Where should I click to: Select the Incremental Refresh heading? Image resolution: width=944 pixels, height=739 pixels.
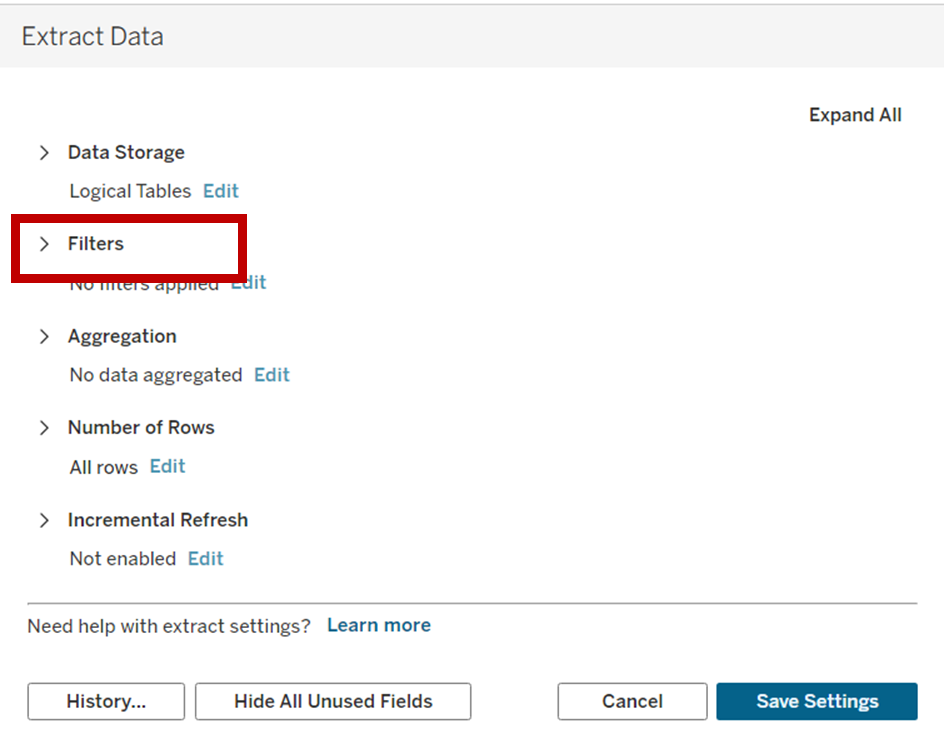158,520
